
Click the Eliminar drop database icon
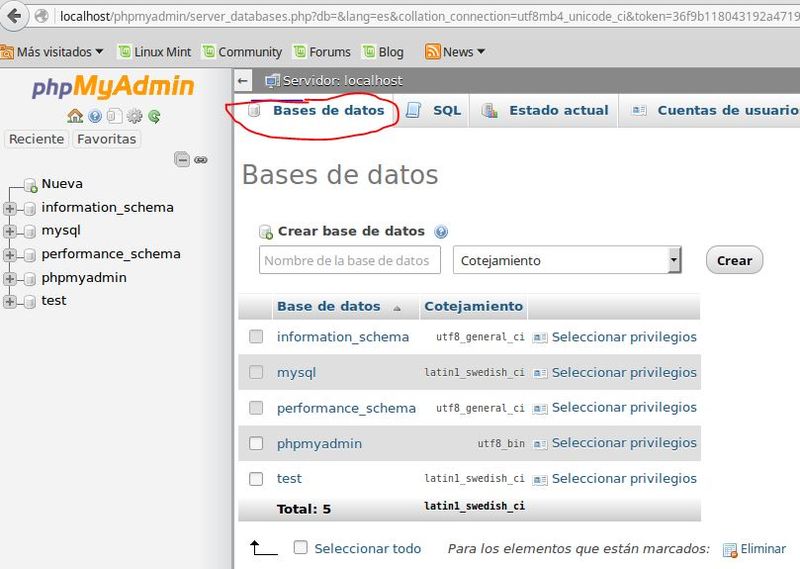click(730, 550)
